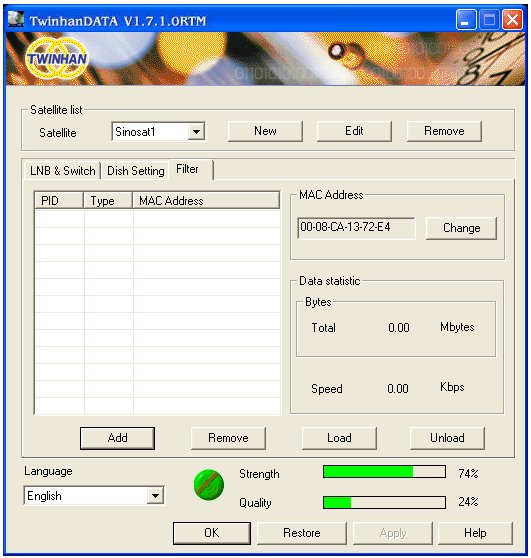Click the MAC address field 00-08-CA-13-72-E4

[356, 228]
